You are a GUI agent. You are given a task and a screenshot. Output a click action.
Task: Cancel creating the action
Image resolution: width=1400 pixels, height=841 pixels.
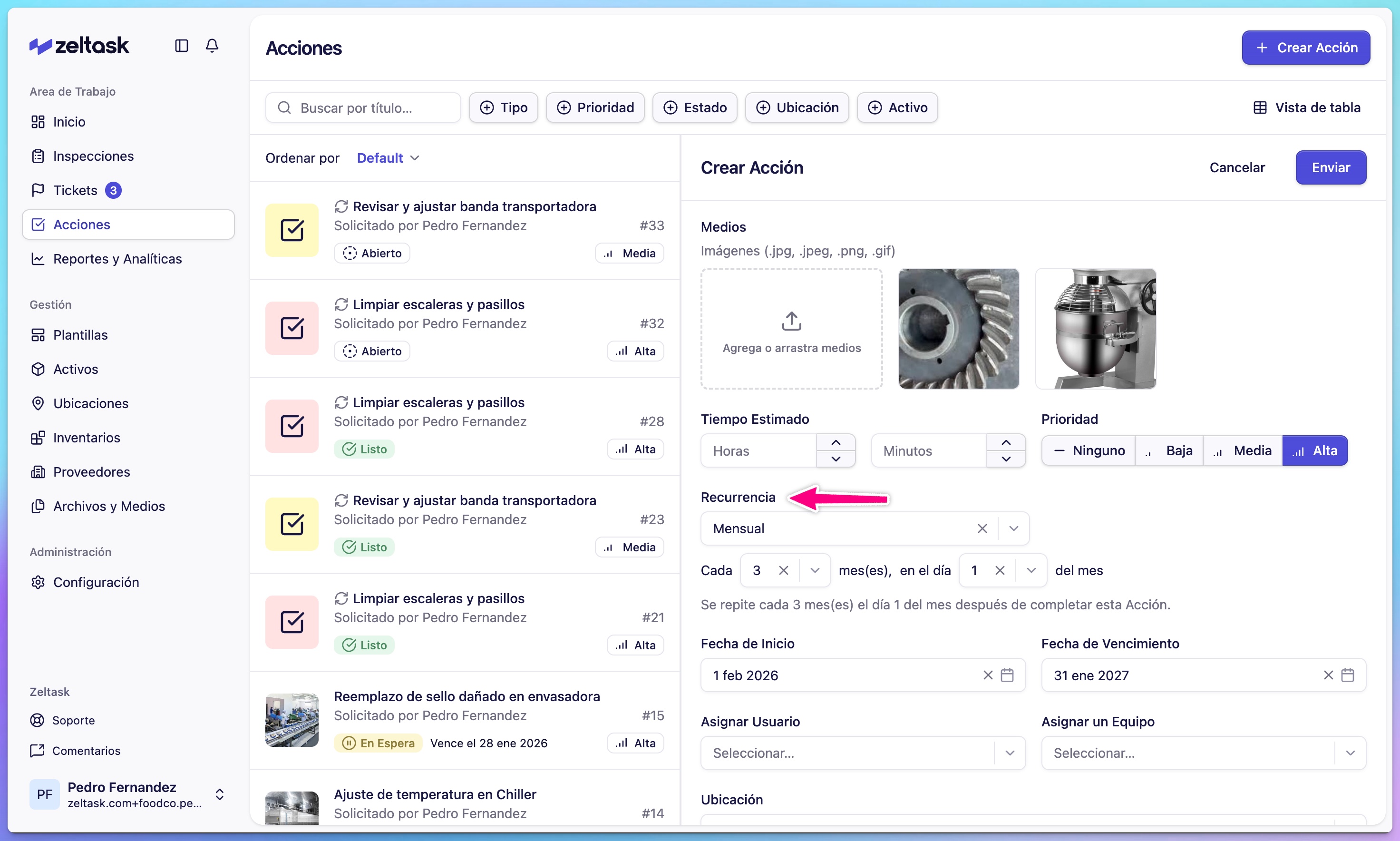(x=1237, y=167)
